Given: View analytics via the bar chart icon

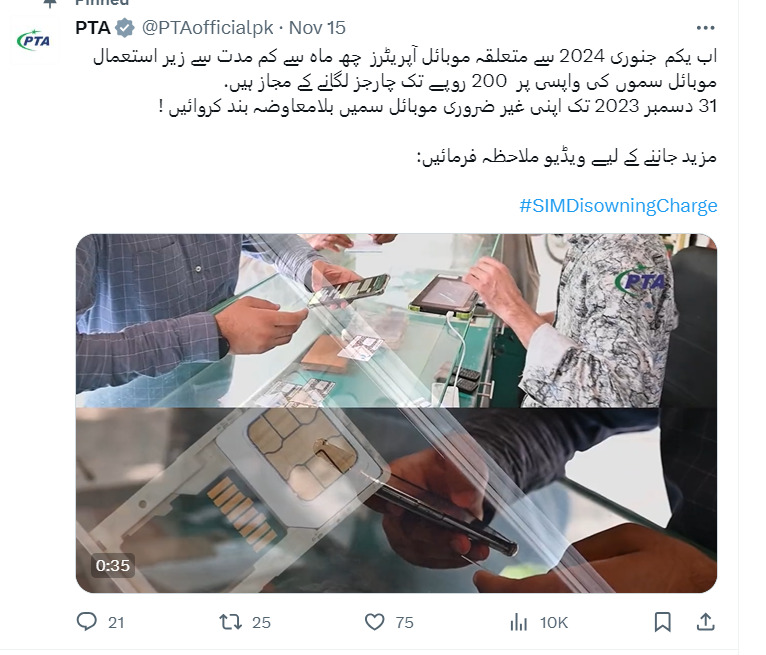Looking at the screenshot, I should 518,622.
